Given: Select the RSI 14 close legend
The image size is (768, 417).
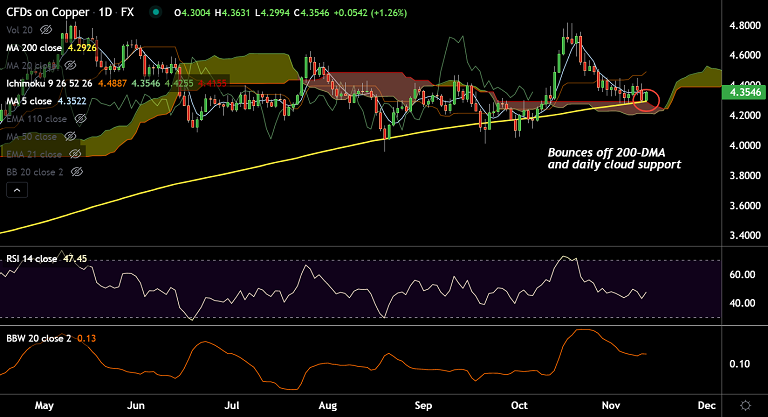Looking at the screenshot, I should click(31, 259).
